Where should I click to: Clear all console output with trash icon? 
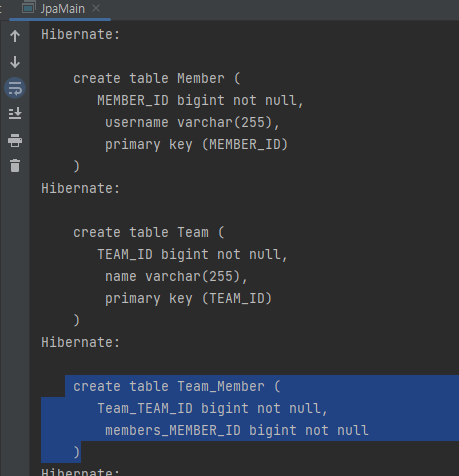pyautogui.click(x=15, y=166)
